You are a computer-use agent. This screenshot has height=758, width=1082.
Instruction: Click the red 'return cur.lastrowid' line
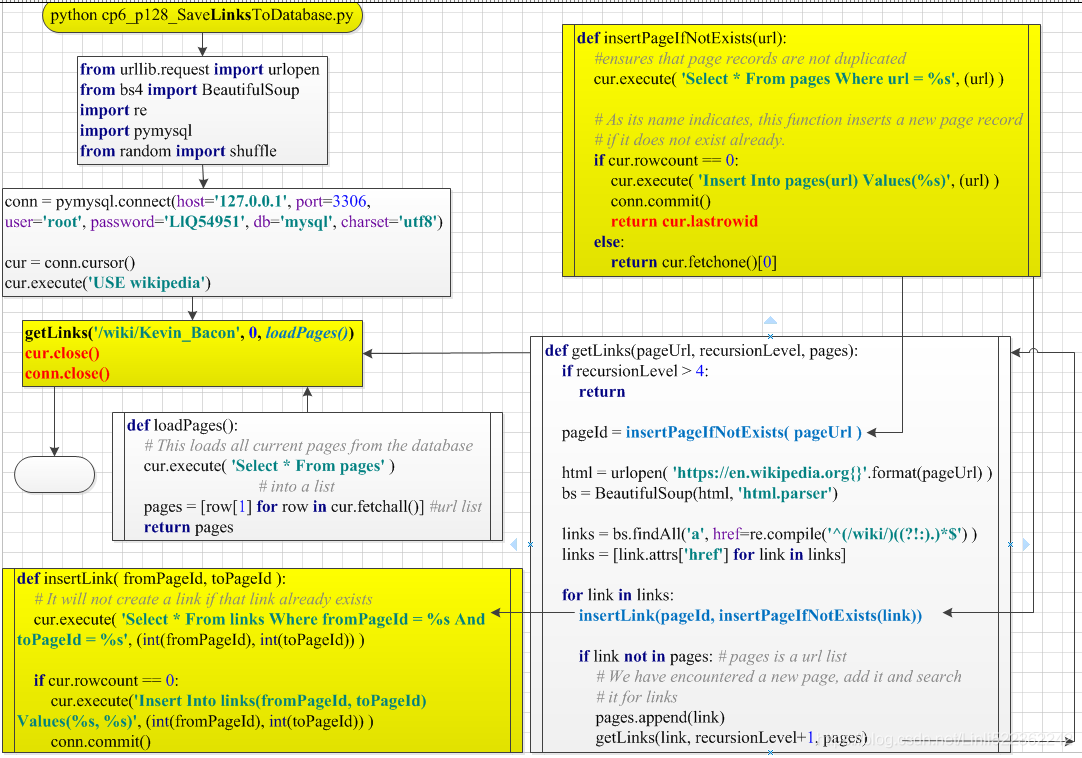pyautogui.click(x=684, y=222)
